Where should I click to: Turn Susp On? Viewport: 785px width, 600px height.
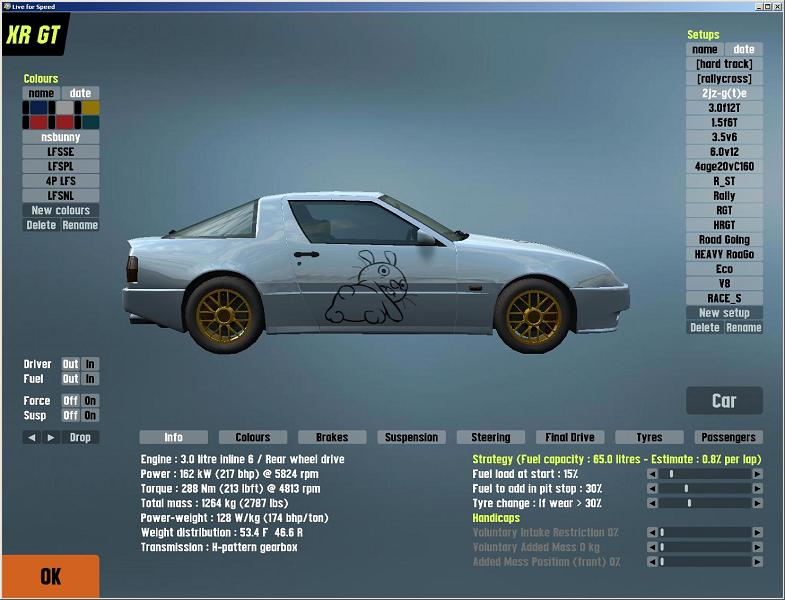(90, 415)
